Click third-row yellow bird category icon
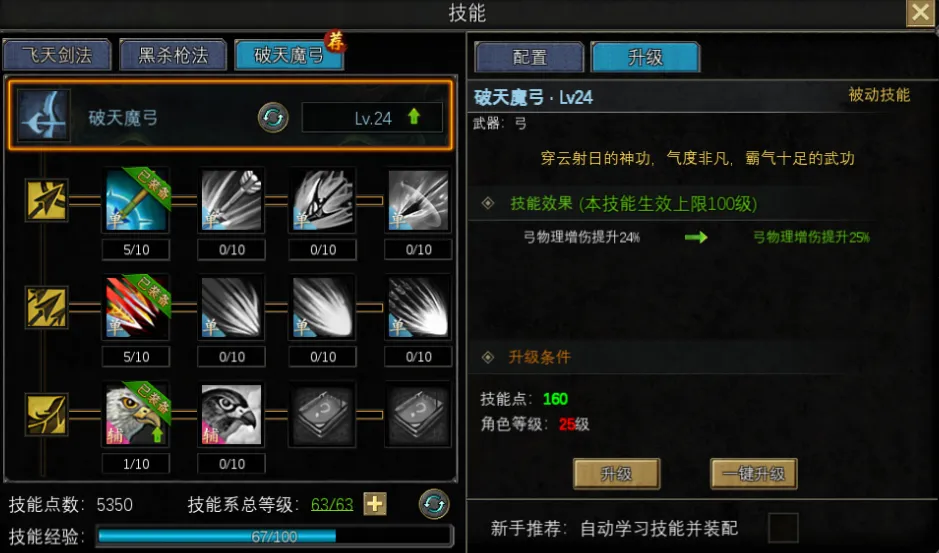Viewport: 939px width, 553px height. tap(46, 414)
